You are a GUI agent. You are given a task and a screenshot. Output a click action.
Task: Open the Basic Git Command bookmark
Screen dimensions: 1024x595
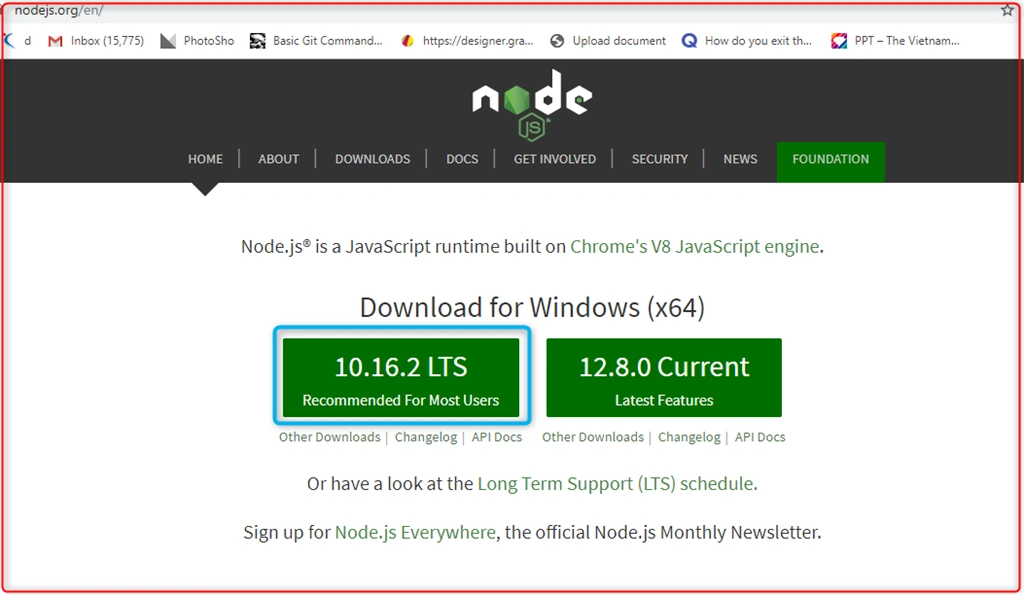point(316,40)
